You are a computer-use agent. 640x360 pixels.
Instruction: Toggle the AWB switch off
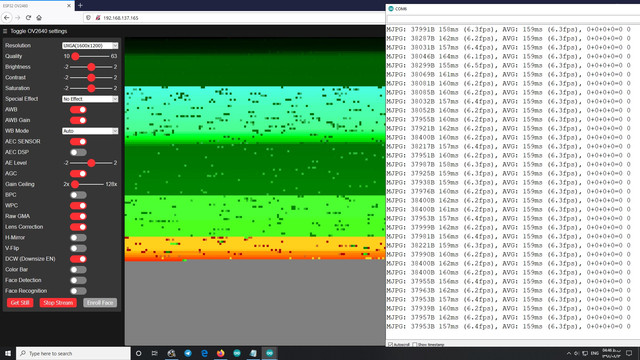(78, 109)
